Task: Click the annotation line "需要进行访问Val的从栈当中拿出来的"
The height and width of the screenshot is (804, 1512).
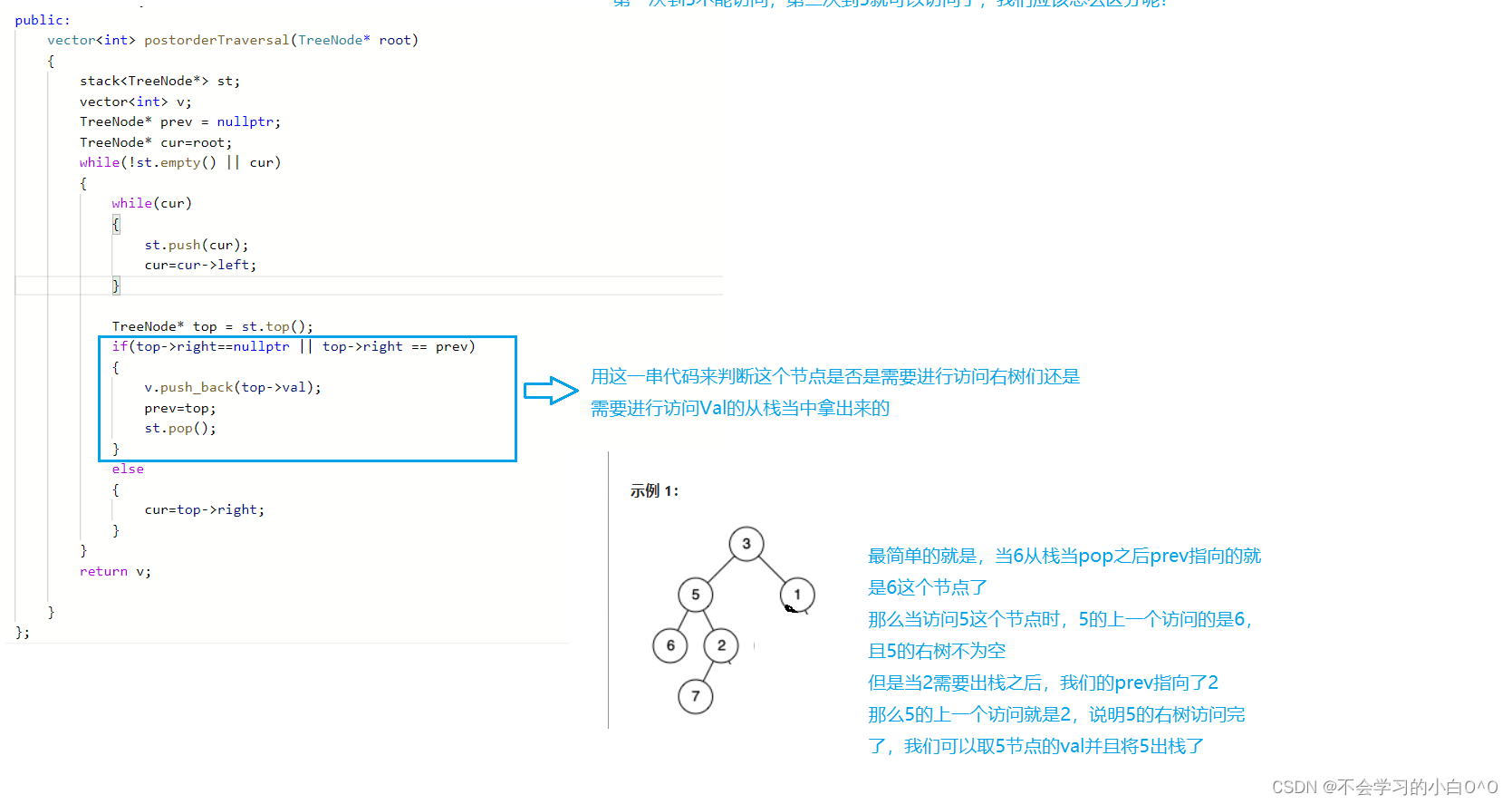Action: coord(740,408)
